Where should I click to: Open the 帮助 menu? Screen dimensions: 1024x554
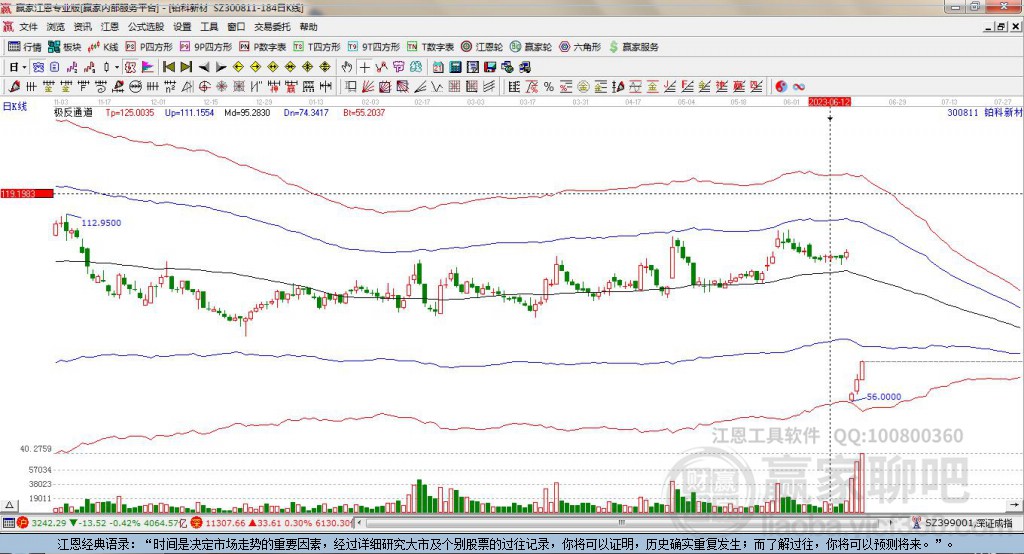pos(308,27)
